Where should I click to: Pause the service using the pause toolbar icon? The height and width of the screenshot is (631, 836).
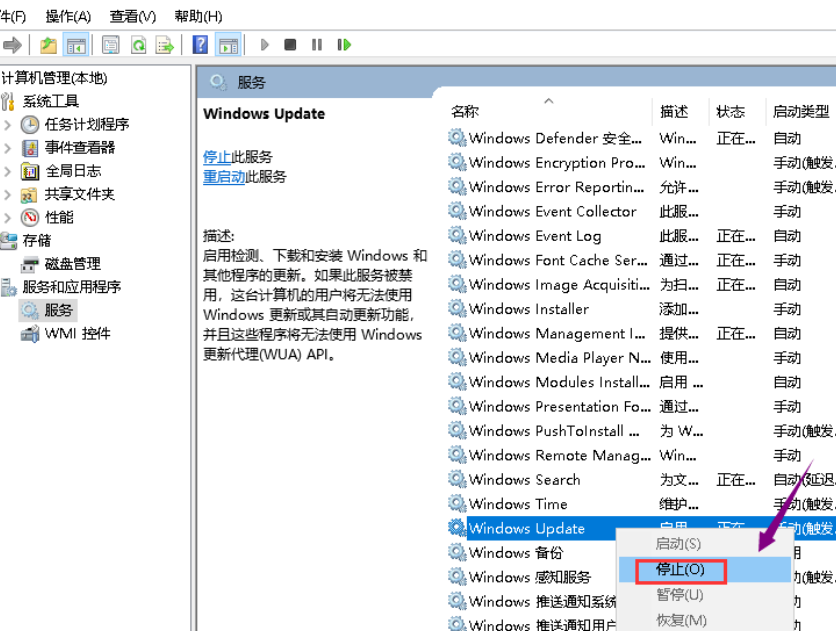click(315, 44)
